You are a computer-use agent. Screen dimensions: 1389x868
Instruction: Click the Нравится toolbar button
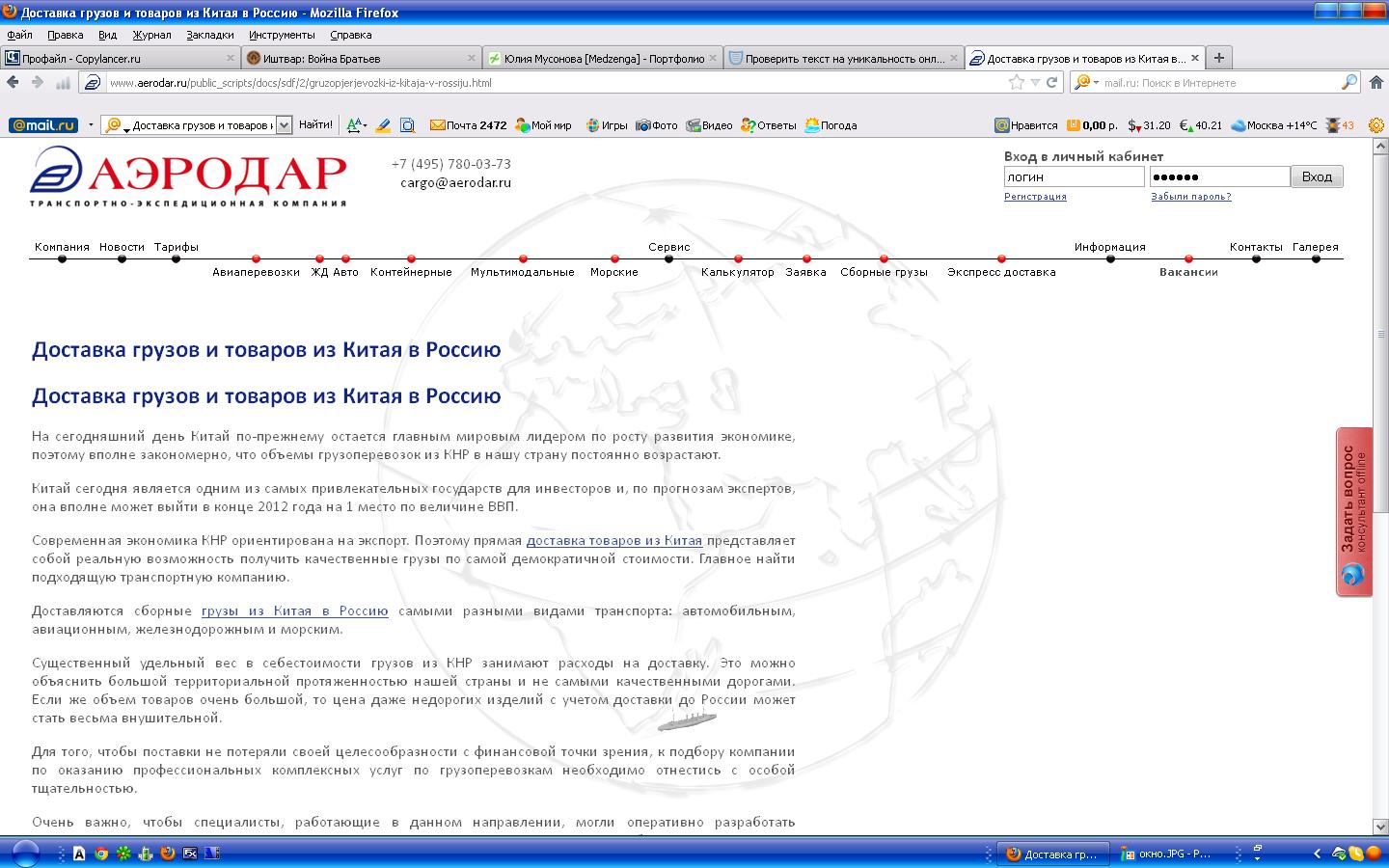1026,125
